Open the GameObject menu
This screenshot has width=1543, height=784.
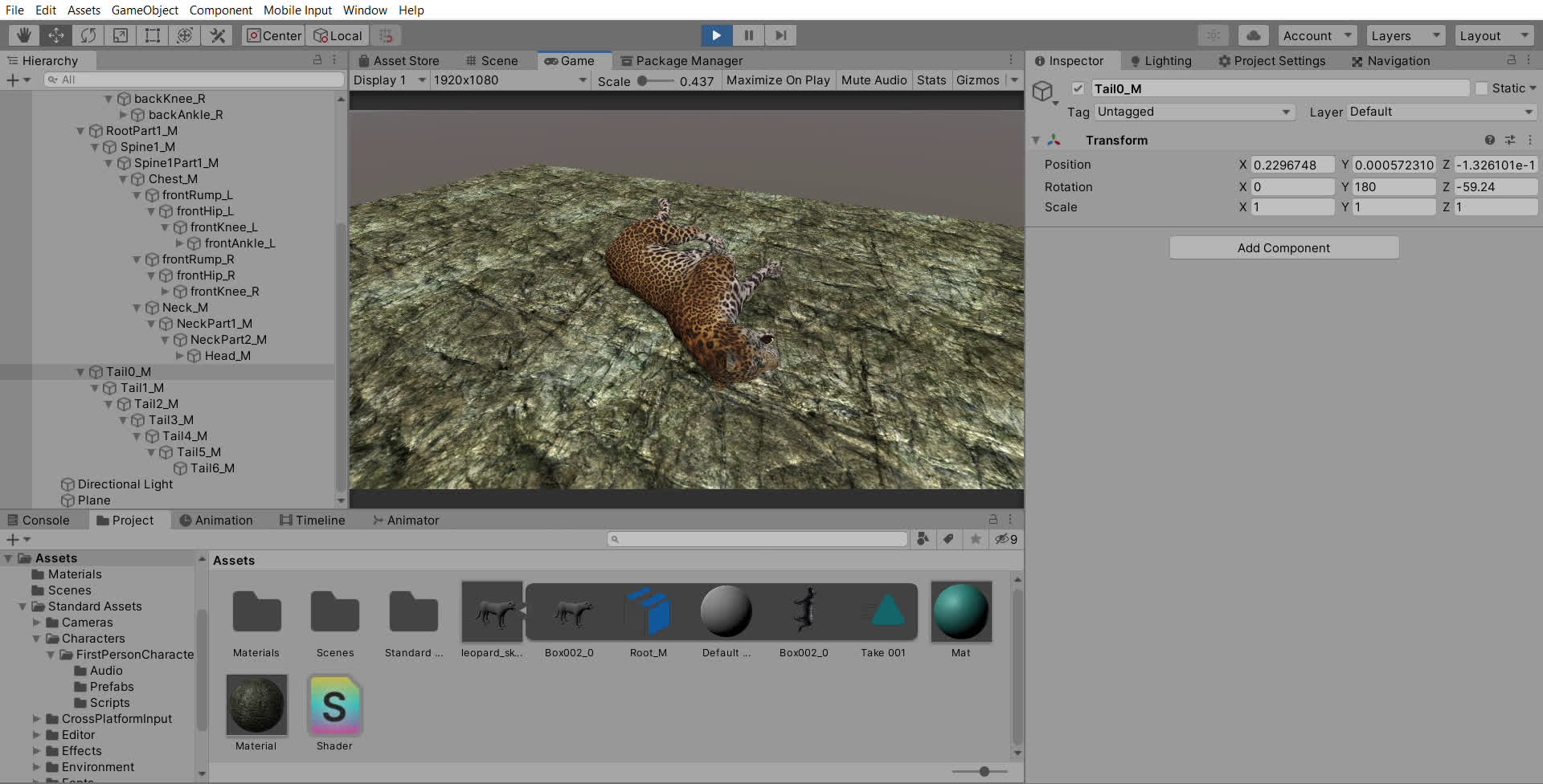(x=145, y=10)
